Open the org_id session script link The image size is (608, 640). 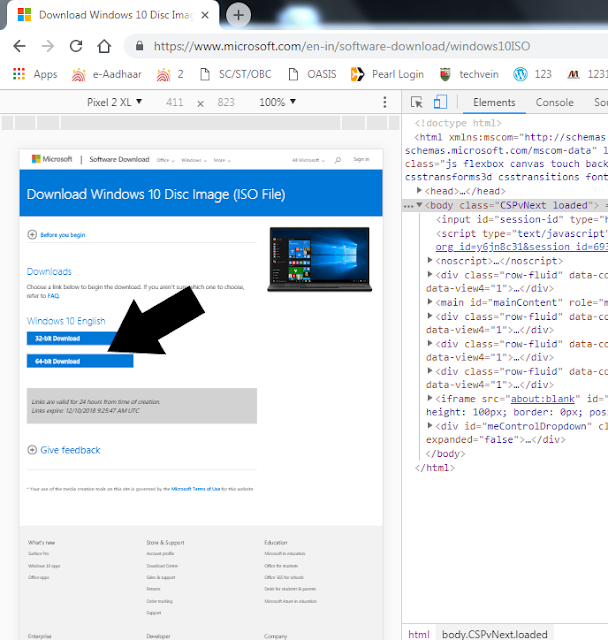pos(521,247)
